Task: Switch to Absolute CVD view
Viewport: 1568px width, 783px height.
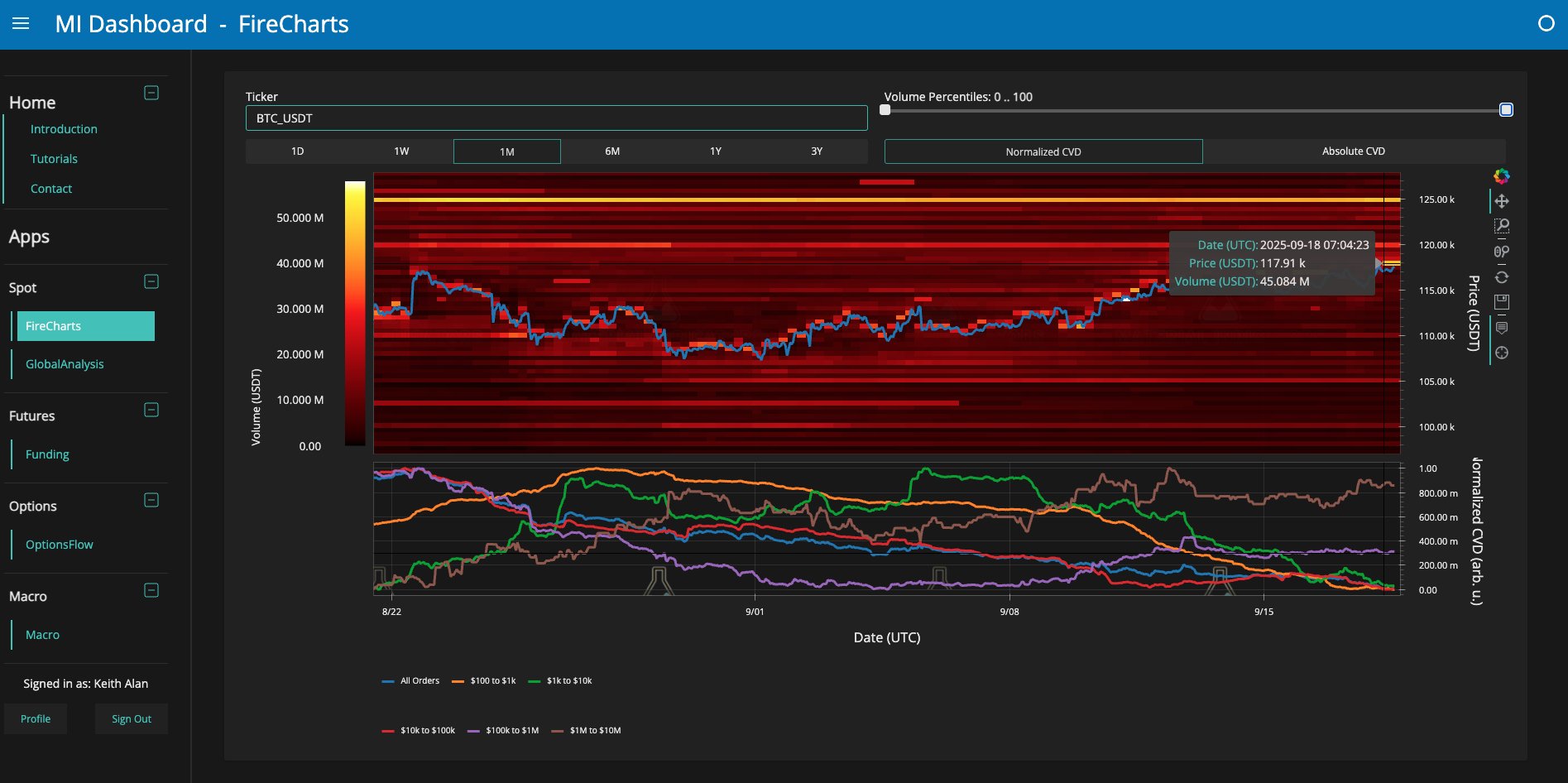Action: pyautogui.click(x=1353, y=151)
